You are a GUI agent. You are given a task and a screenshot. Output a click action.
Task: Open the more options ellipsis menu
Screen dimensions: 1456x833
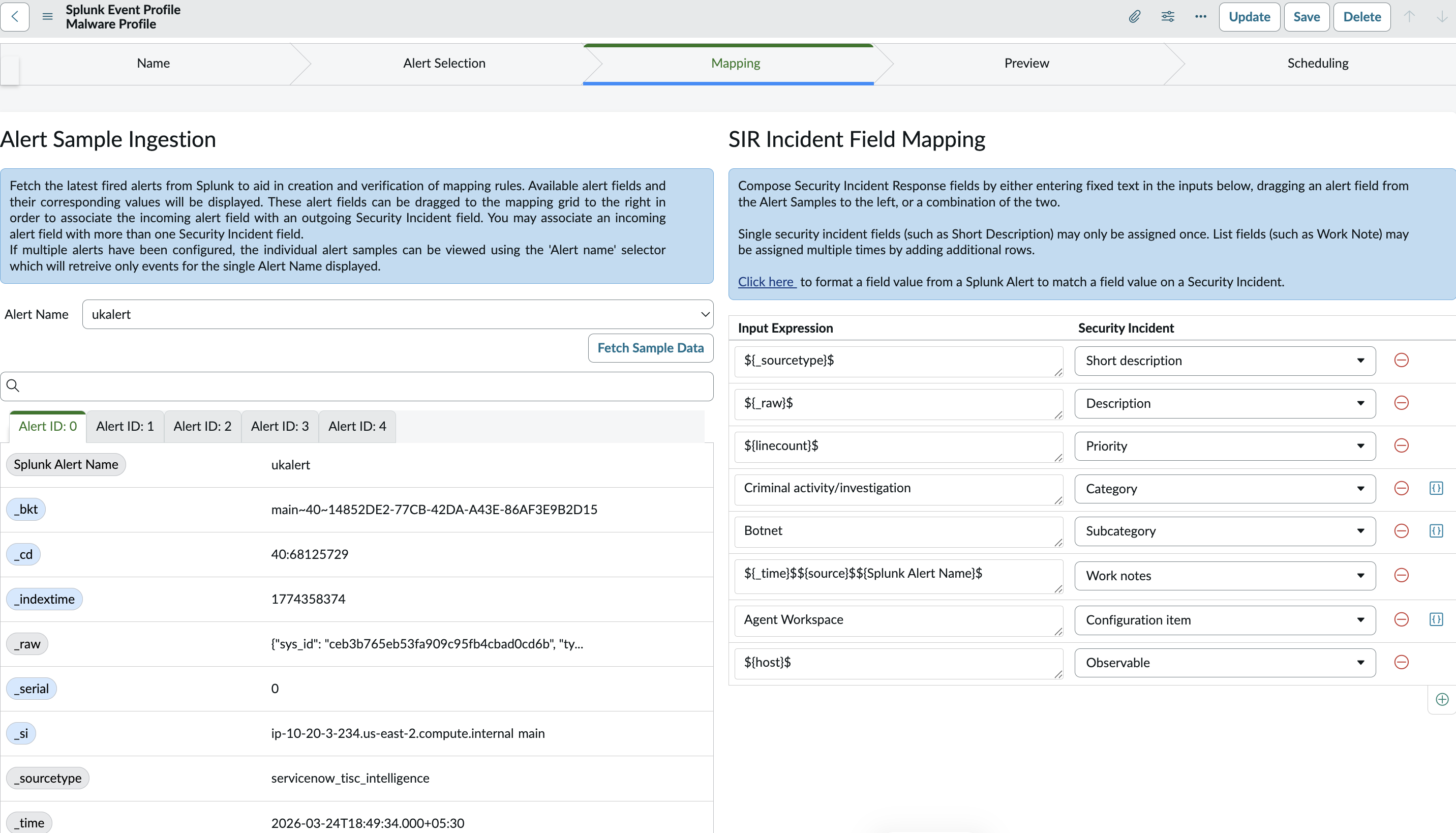1200,17
